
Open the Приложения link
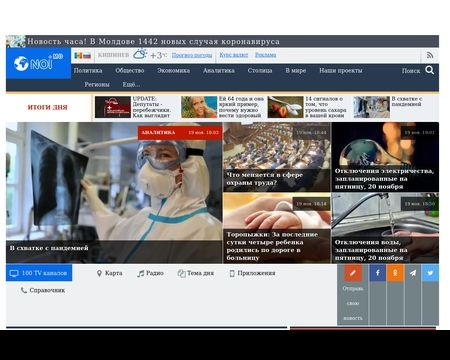tap(256, 273)
